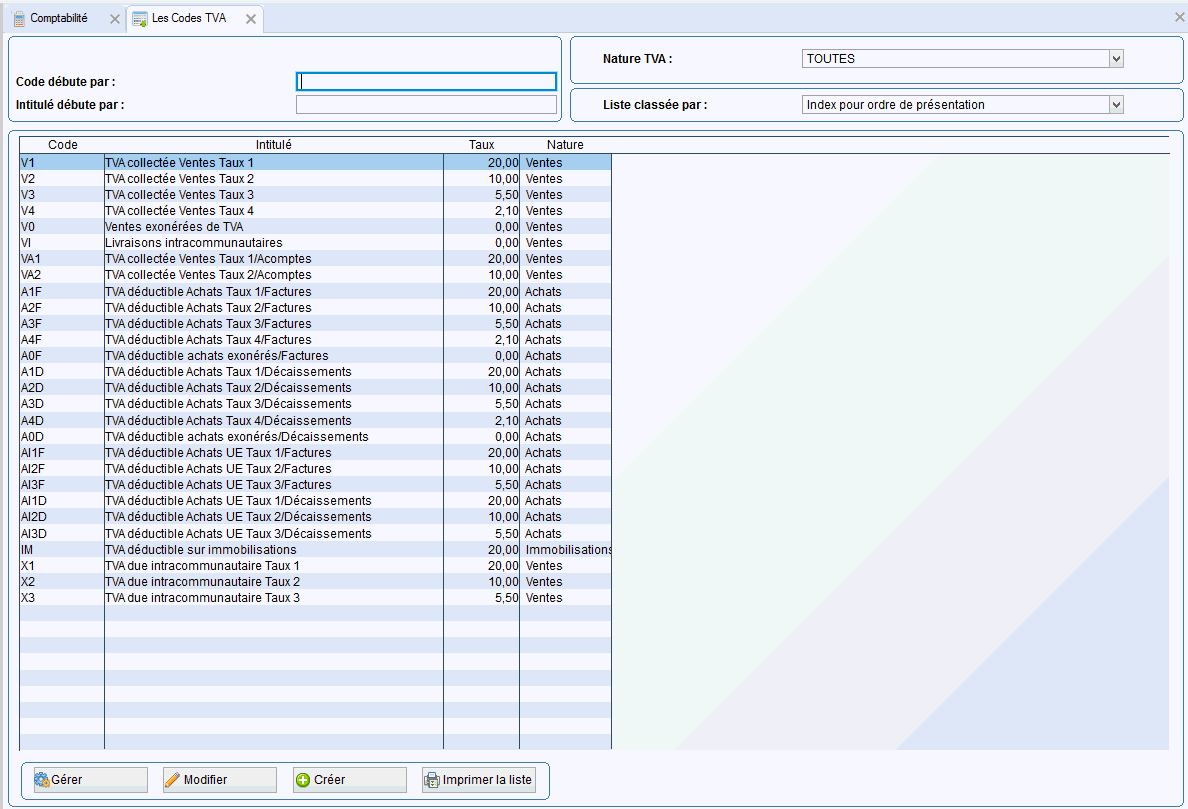
Task: Click the printer icon on Imprimer la liste
Action: coord(432,779)
